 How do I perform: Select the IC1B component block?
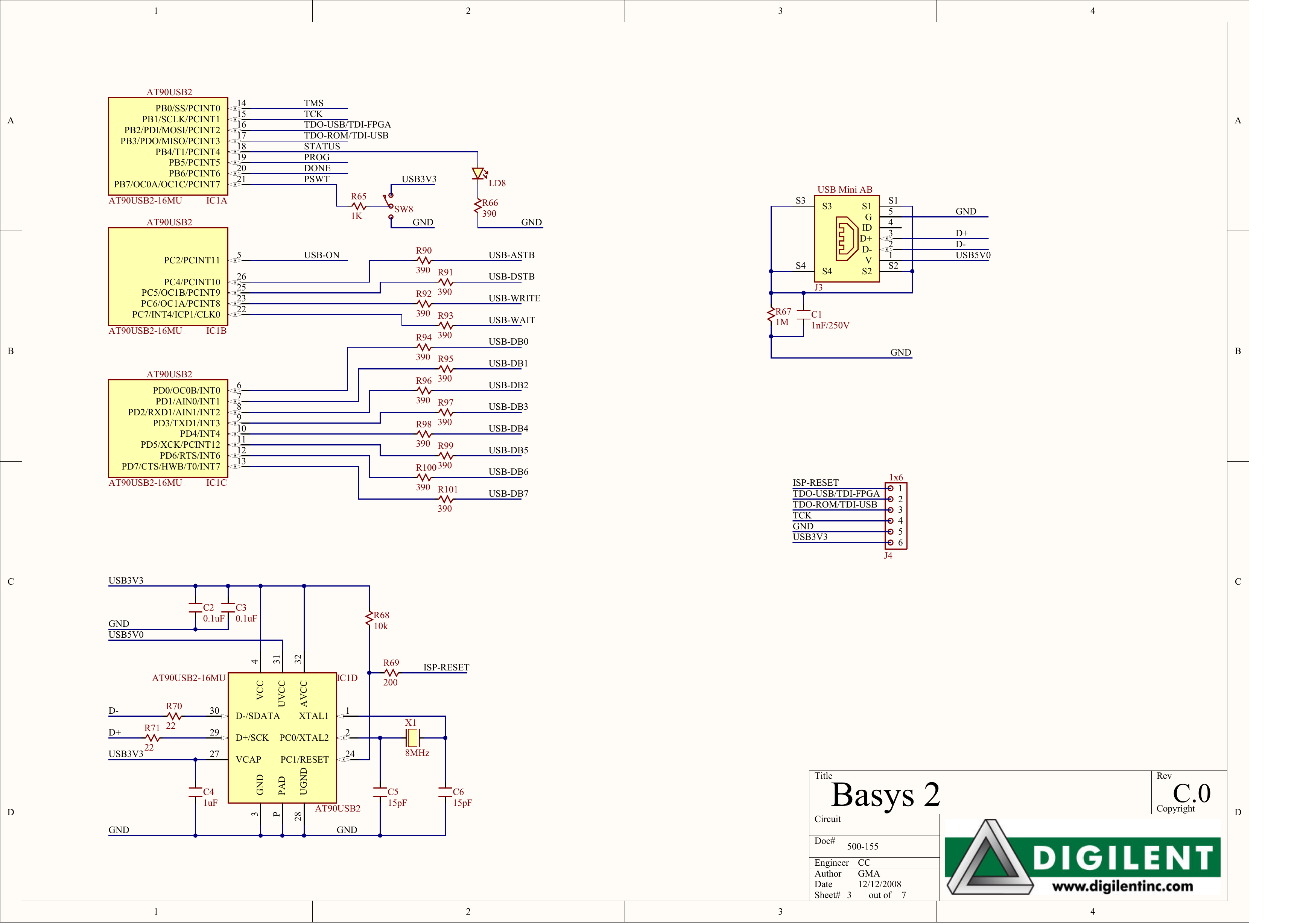pyautogui.click(x=168, y=277)
